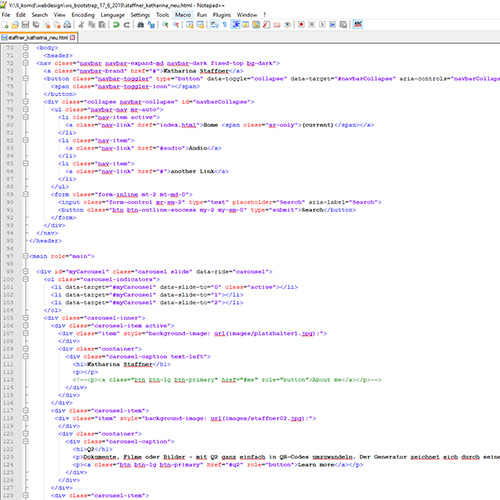Open the Function List panel icon
The image size is (500, 500).
(x=266, y=25)
